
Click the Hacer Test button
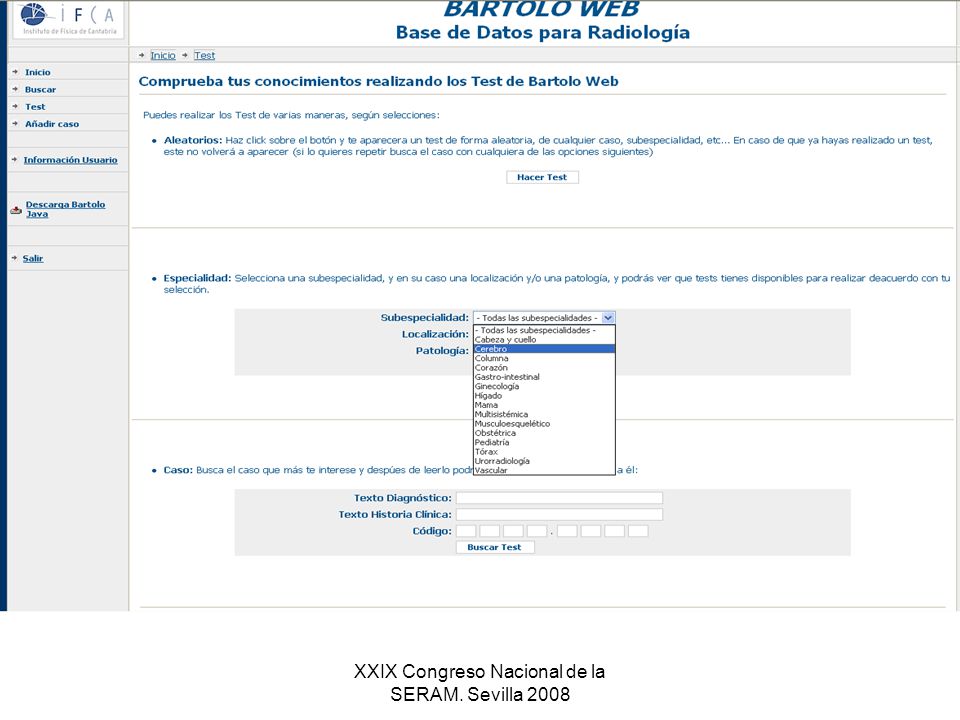tap(542, 177)
